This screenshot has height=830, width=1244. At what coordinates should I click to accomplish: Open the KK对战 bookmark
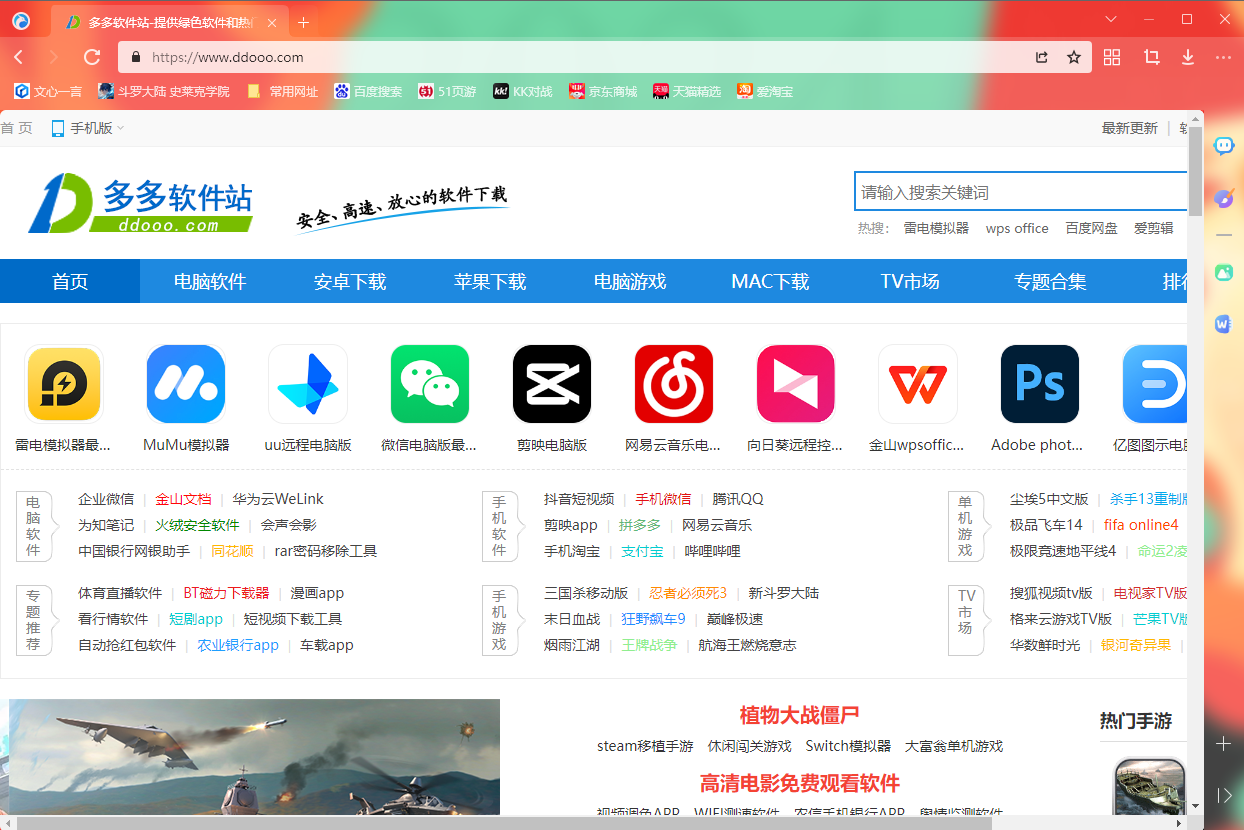pyautogui.click(x=522, y=91)
